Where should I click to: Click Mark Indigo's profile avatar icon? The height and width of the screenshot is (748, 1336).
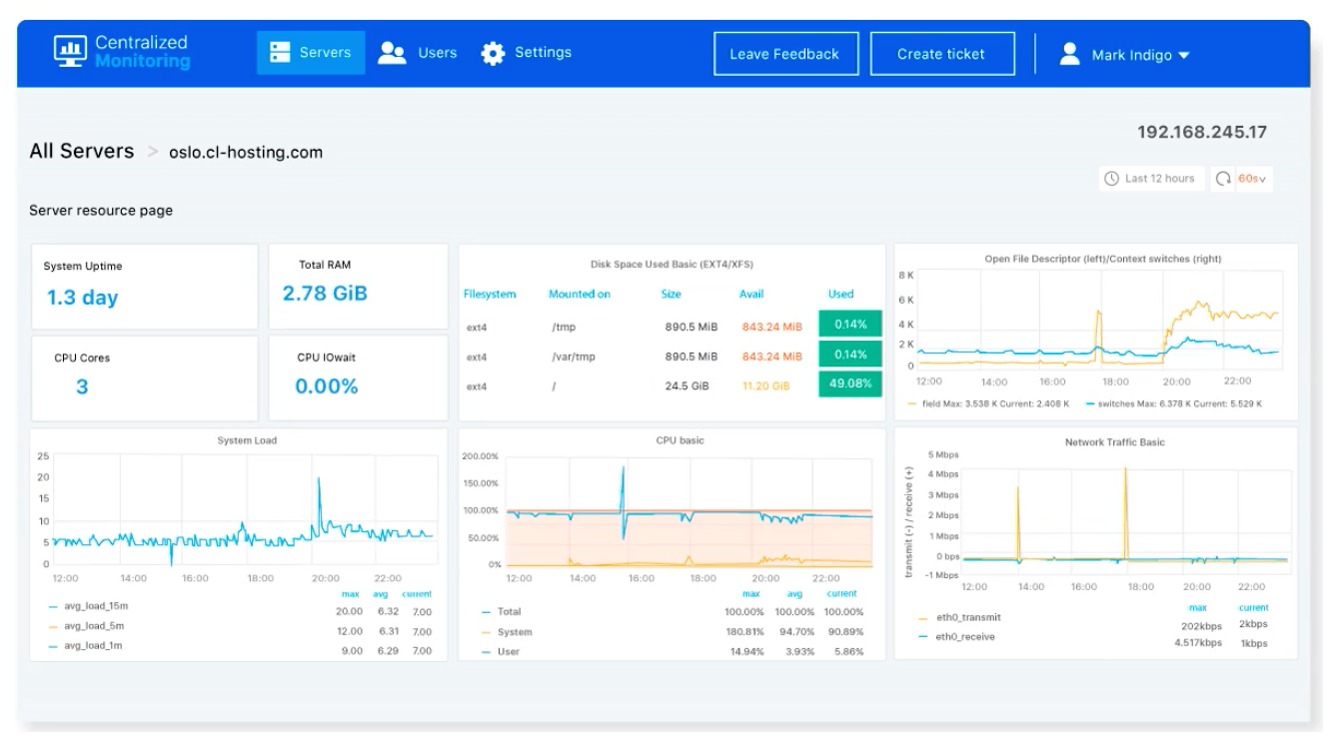coord(1070,54)
